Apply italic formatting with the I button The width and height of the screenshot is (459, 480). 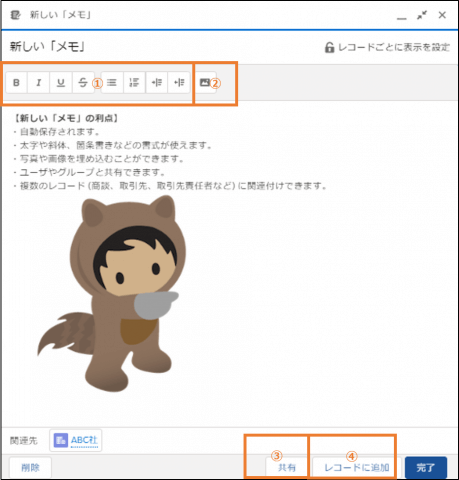coord(38,82)
